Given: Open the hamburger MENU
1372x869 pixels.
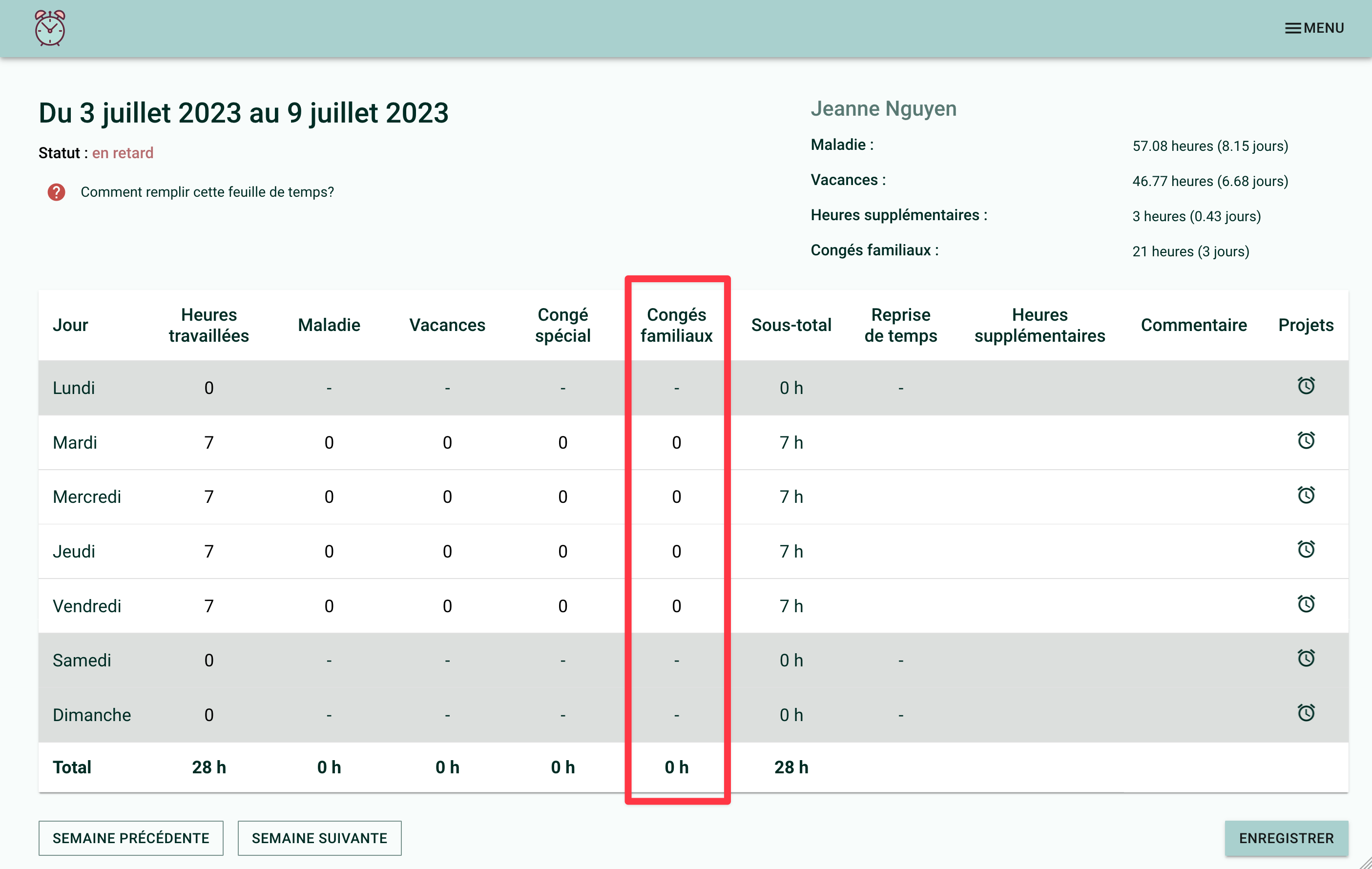Looking at the screenshot, I should coord(1314,28).
